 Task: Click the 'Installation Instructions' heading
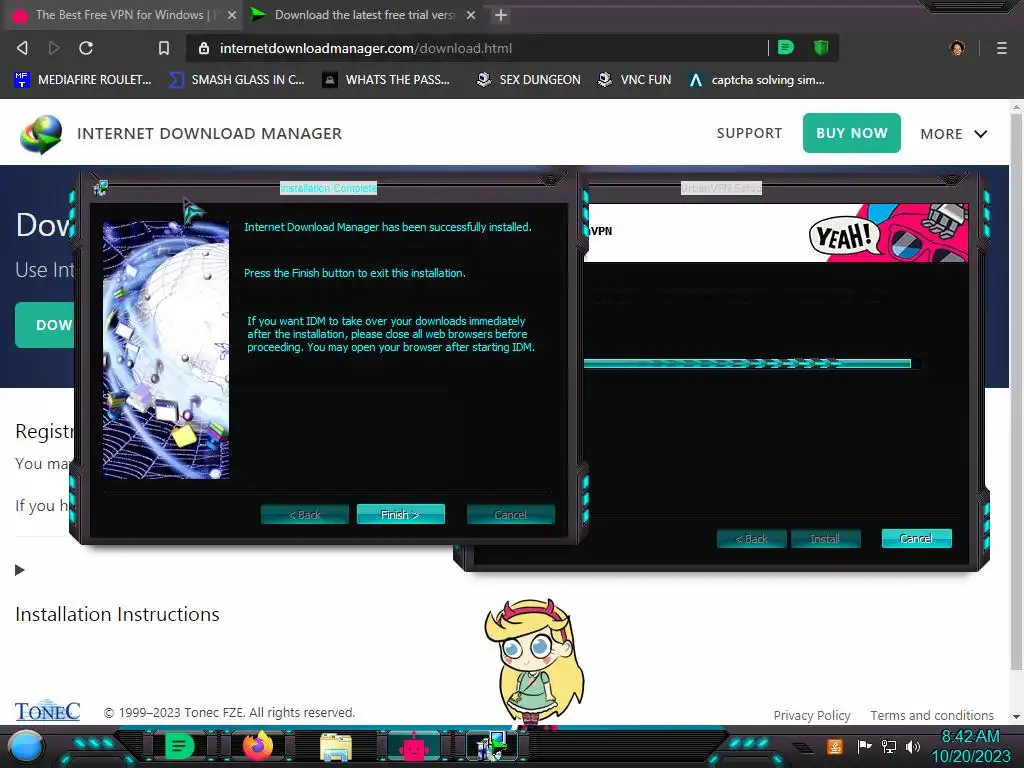(x=118, y=615)
